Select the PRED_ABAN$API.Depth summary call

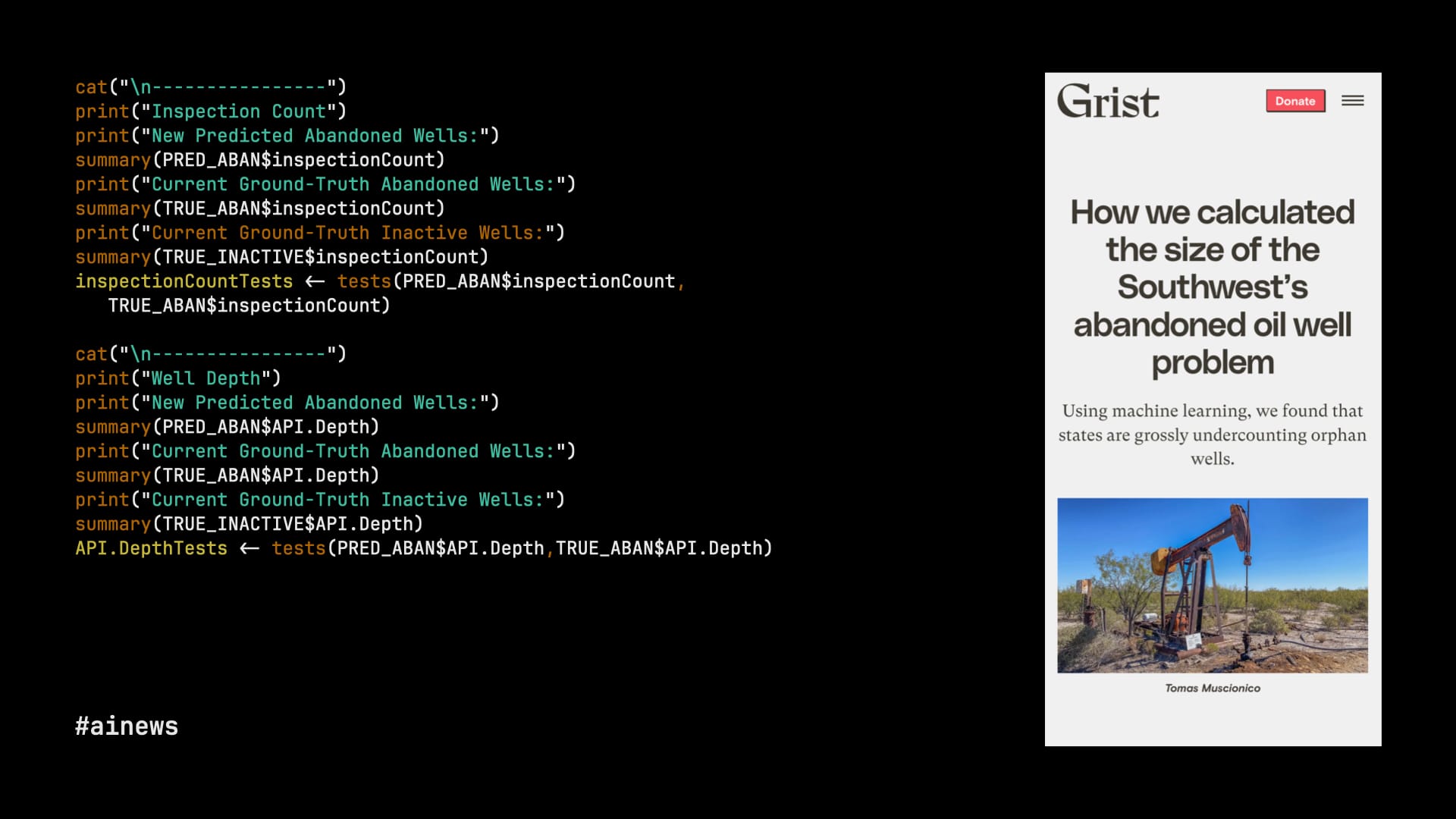coord(227,426)
